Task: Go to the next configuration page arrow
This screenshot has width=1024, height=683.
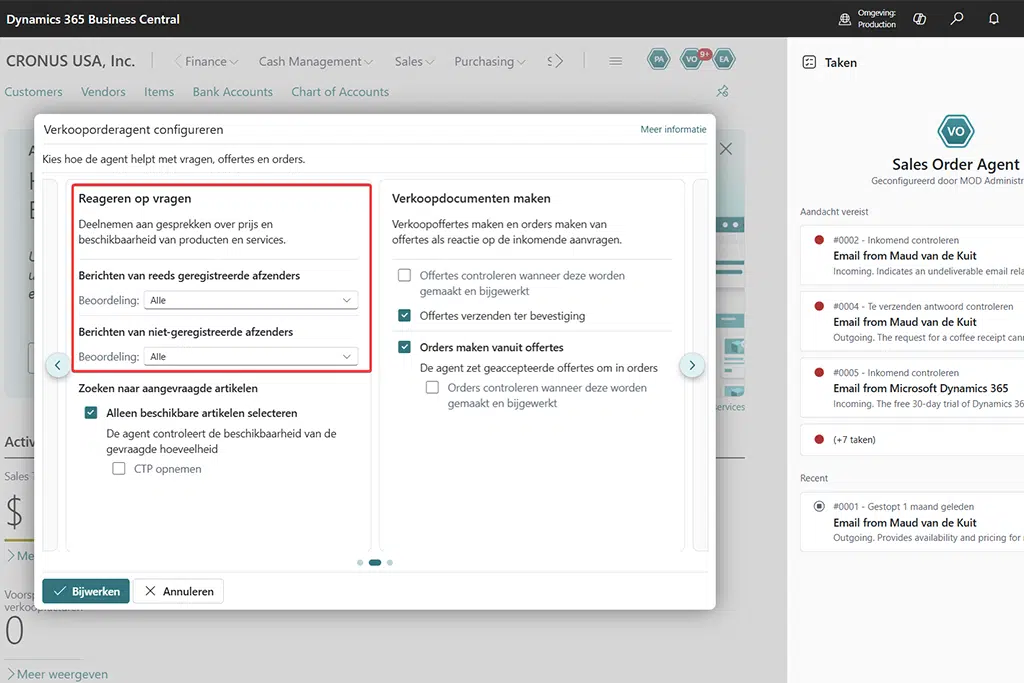Action: click(692, 365)
